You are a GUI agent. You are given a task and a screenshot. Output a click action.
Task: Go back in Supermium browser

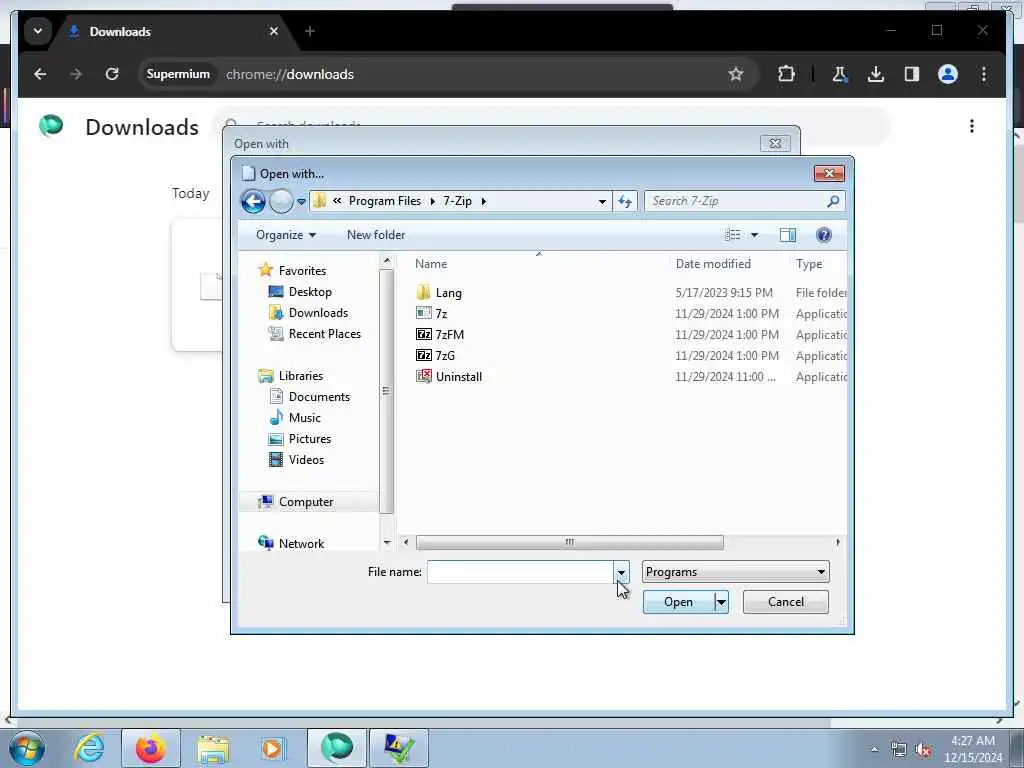point(40,74)
